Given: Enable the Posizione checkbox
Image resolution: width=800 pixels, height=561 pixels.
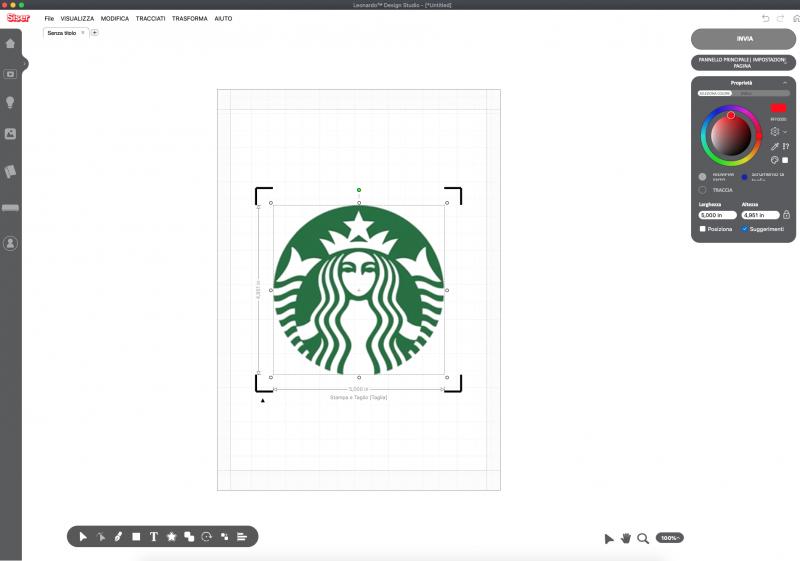Looking at the screenshot, I should pos(703,229).
